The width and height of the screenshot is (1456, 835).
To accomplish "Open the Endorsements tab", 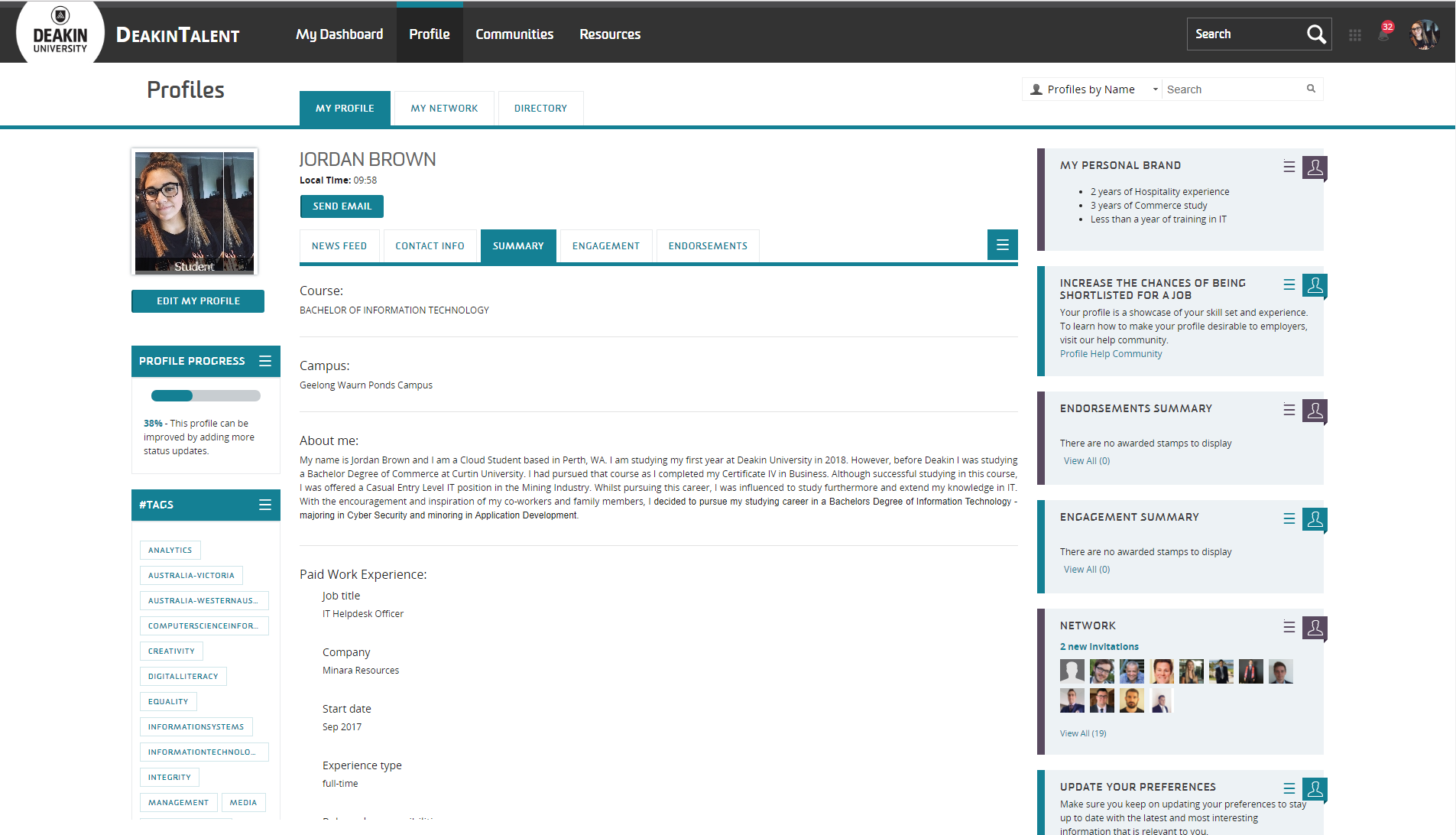I will click(708, 246).
